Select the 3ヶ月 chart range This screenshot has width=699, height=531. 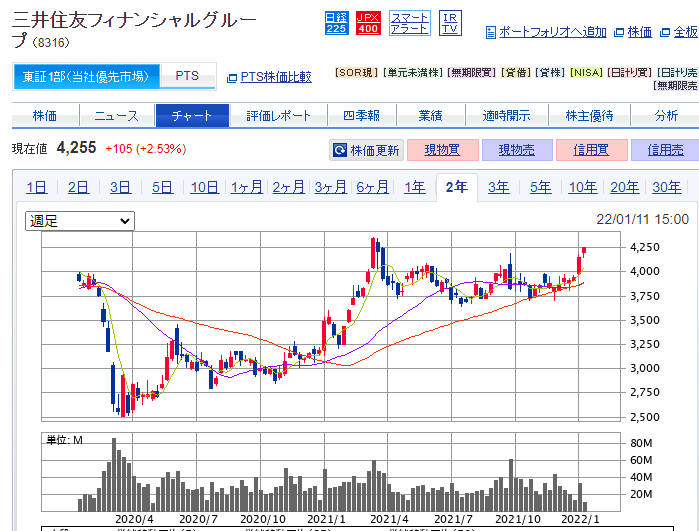330,187
